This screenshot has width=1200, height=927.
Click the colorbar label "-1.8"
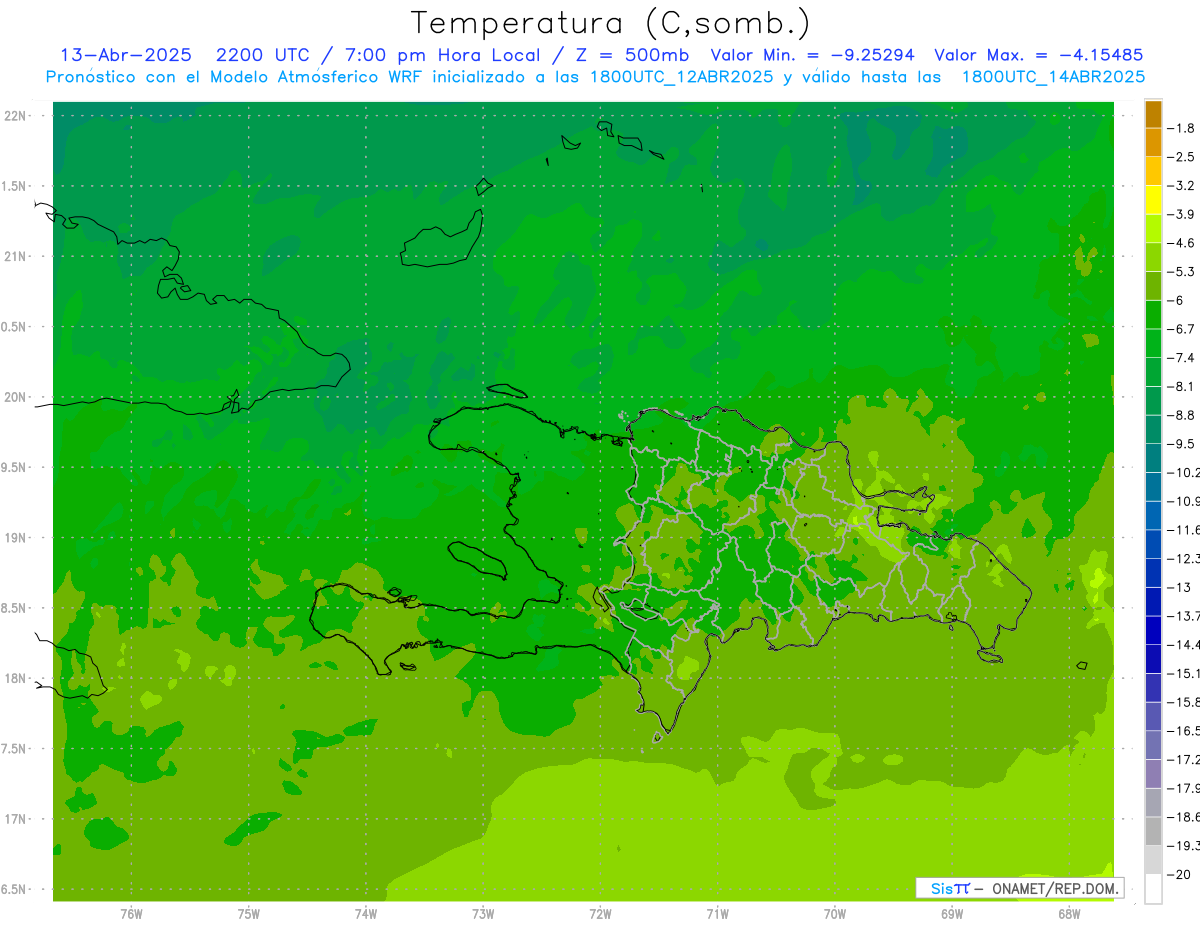[1182, 128]
